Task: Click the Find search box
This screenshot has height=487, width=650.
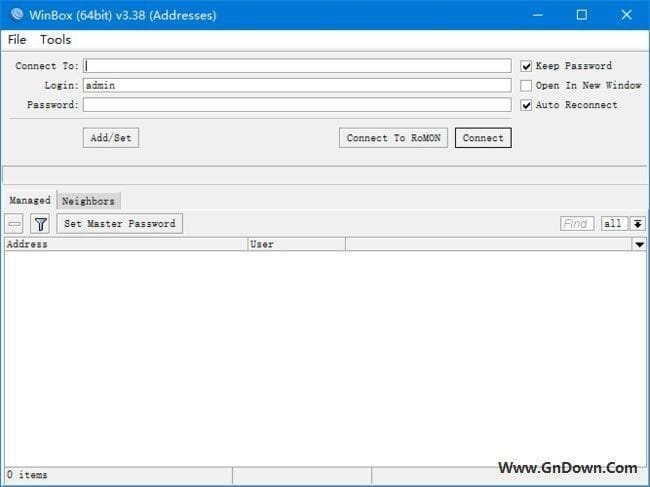Action: click(x=577, y=224)
